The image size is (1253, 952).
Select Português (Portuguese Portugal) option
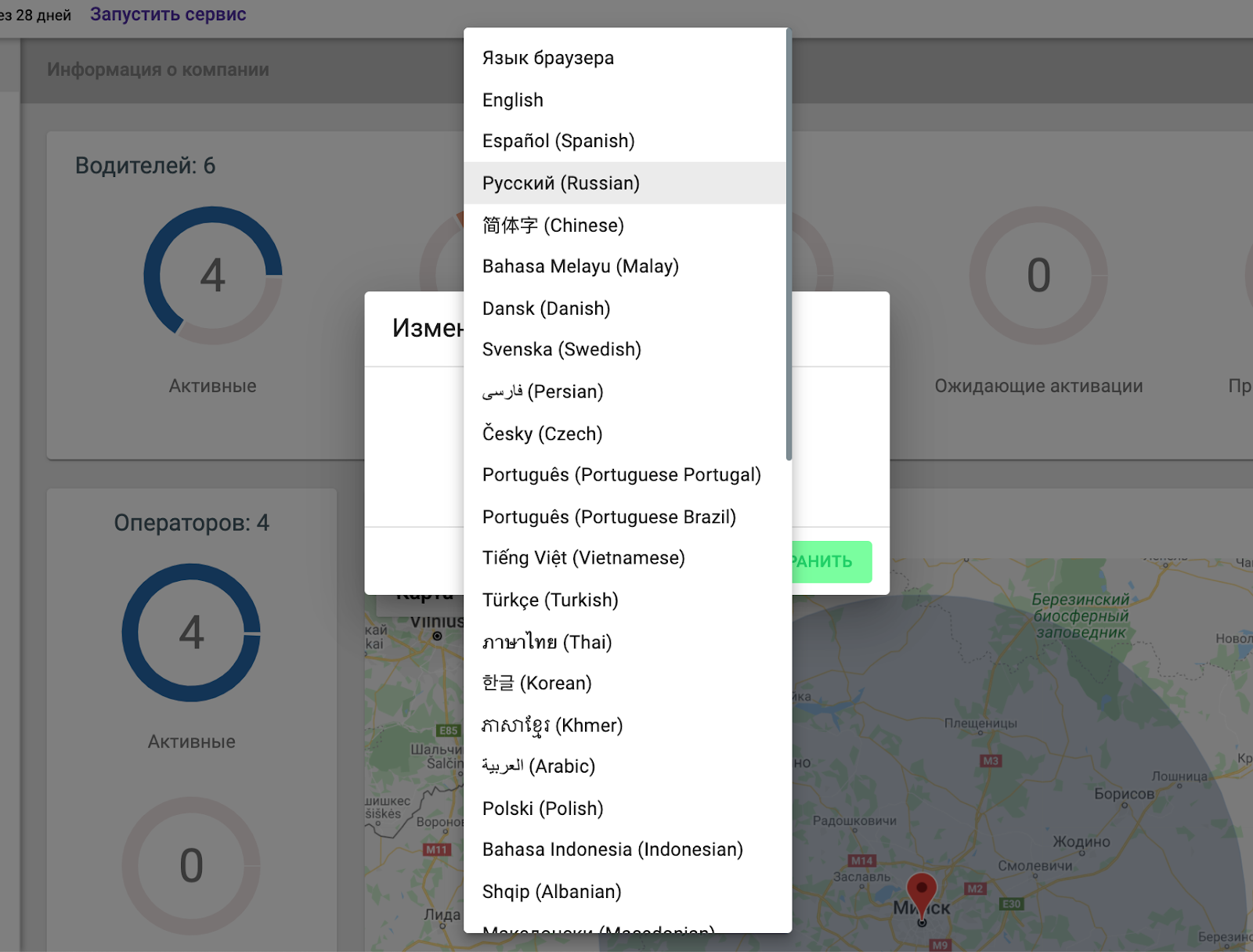625,474
